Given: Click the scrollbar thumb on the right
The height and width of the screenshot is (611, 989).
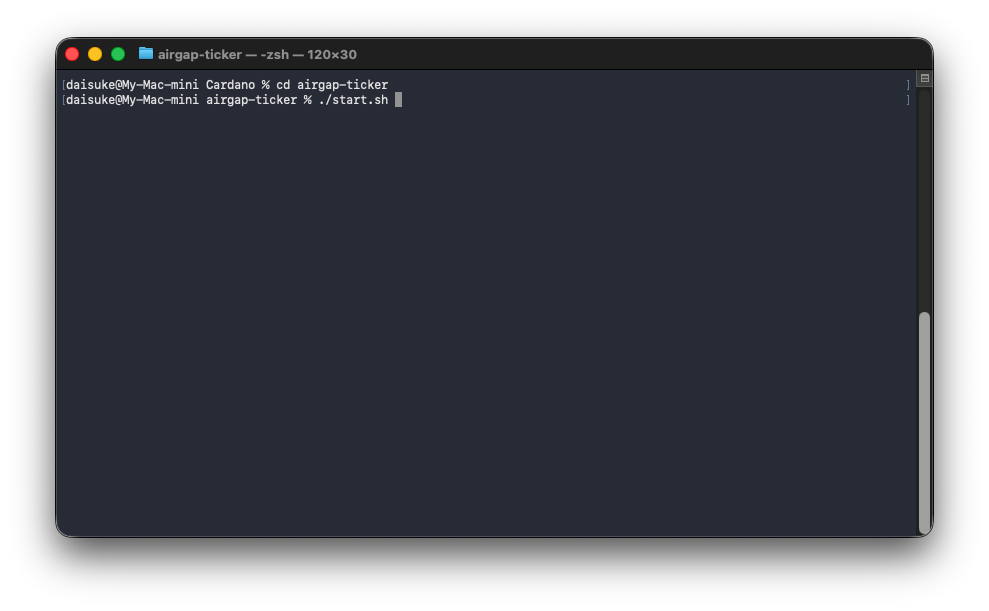Looking at the screenshot, I should click(x=923, y=420).
